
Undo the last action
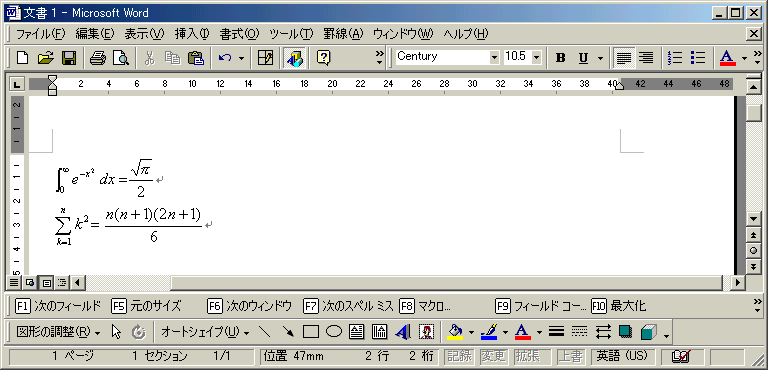[x=225, y=58]
